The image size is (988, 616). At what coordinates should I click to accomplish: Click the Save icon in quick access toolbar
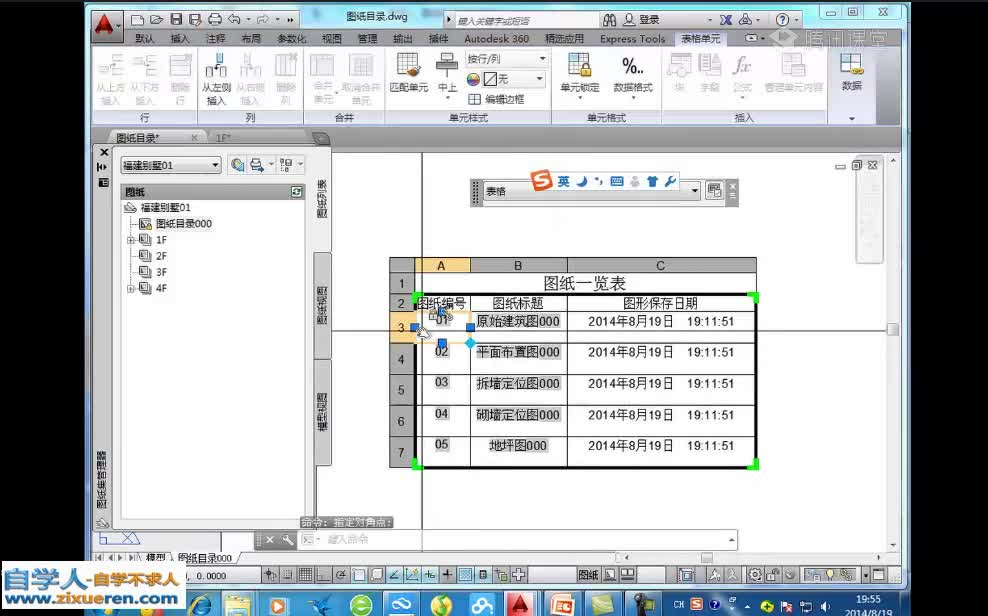tap(176, 20)
